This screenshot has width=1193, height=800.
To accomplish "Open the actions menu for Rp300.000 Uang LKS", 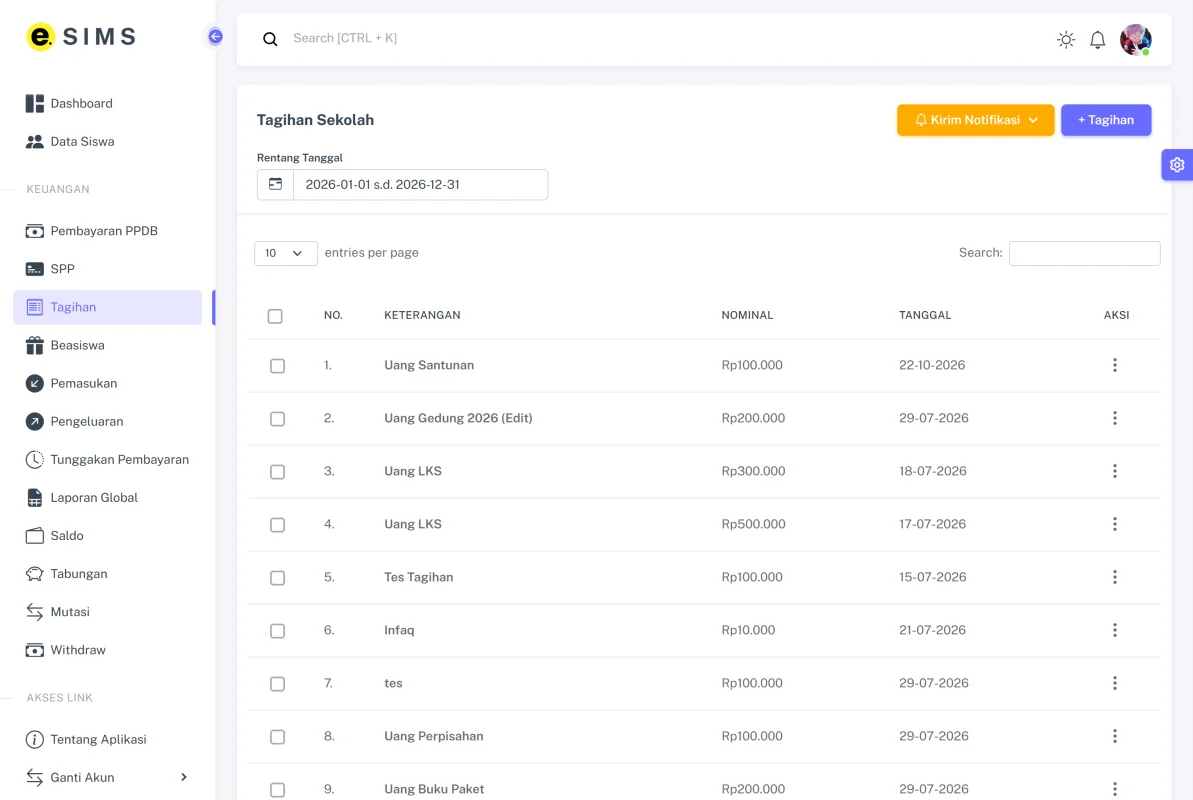I will tap(1115, 471).
